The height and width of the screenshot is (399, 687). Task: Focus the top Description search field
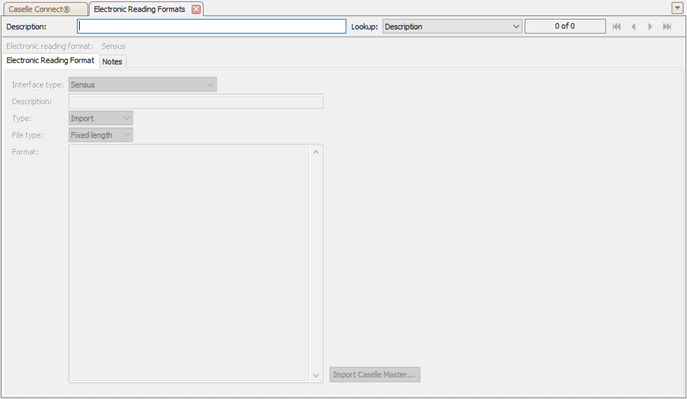[212, 26]
